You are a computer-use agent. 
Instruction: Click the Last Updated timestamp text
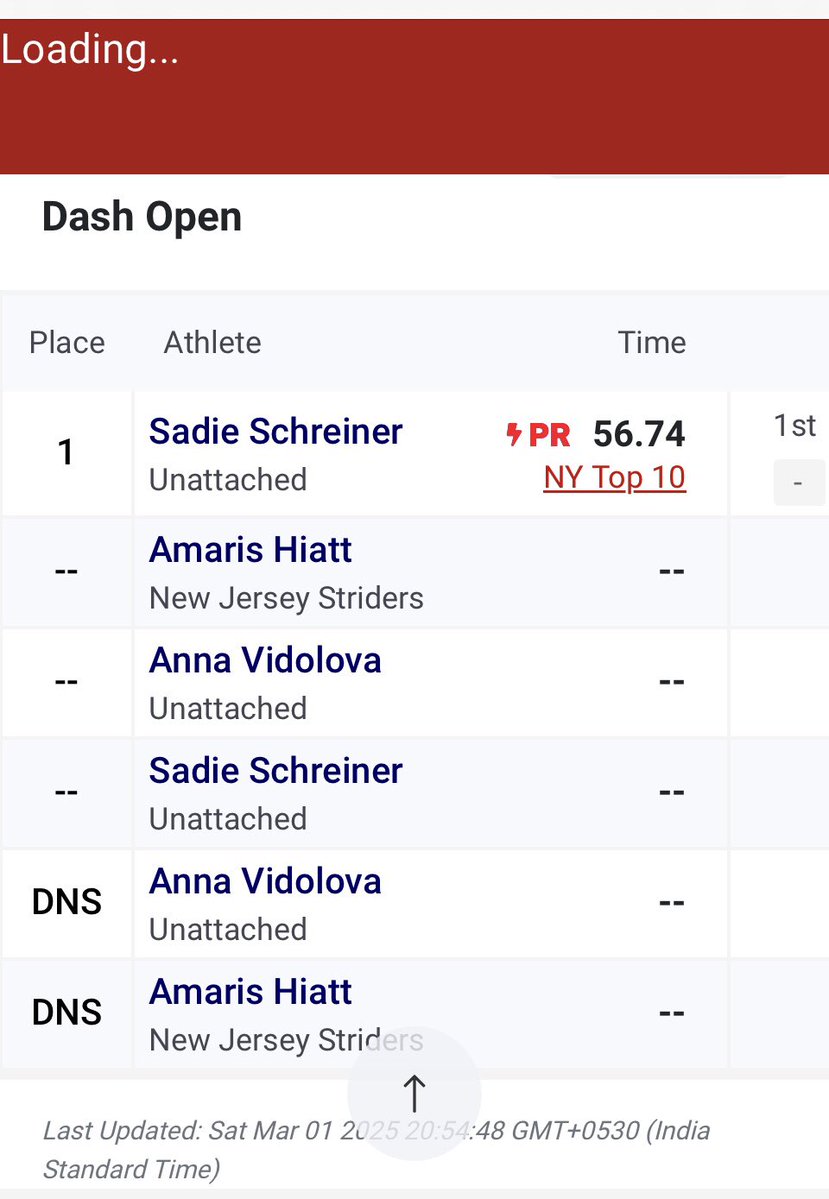[376, 1149]
